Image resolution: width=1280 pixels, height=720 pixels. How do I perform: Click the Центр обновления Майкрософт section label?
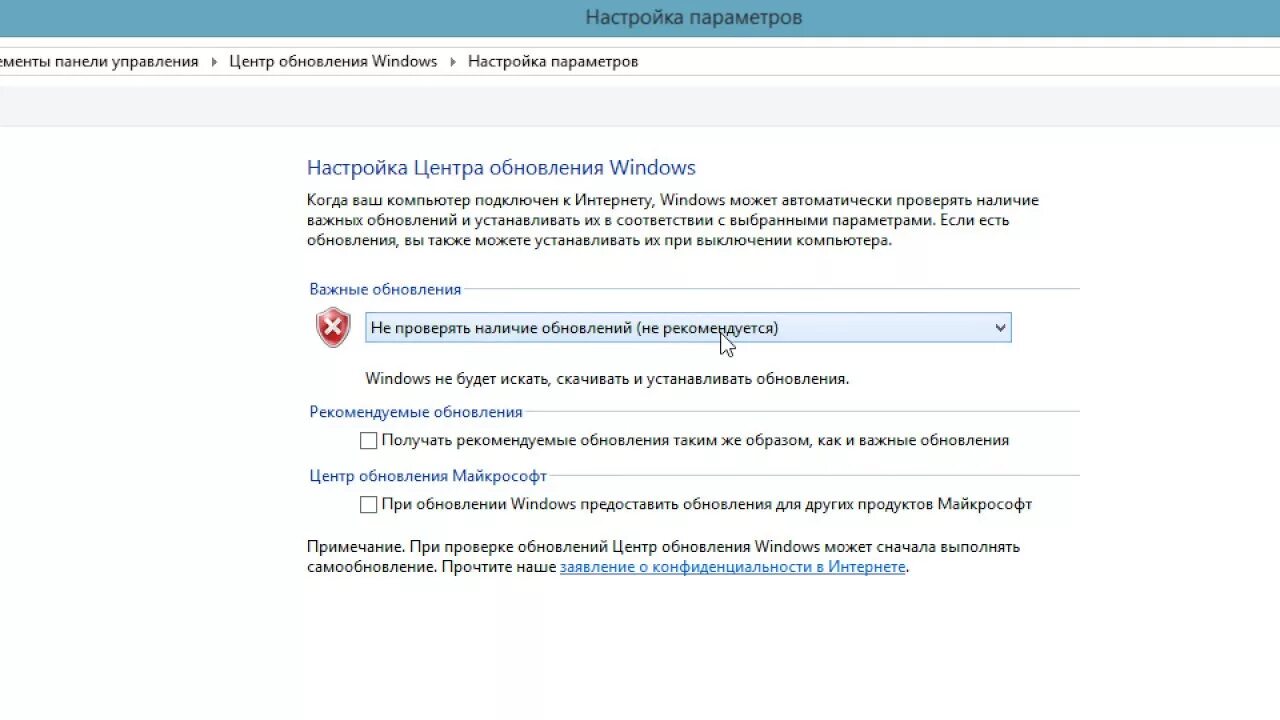click(x=428, y=476)
